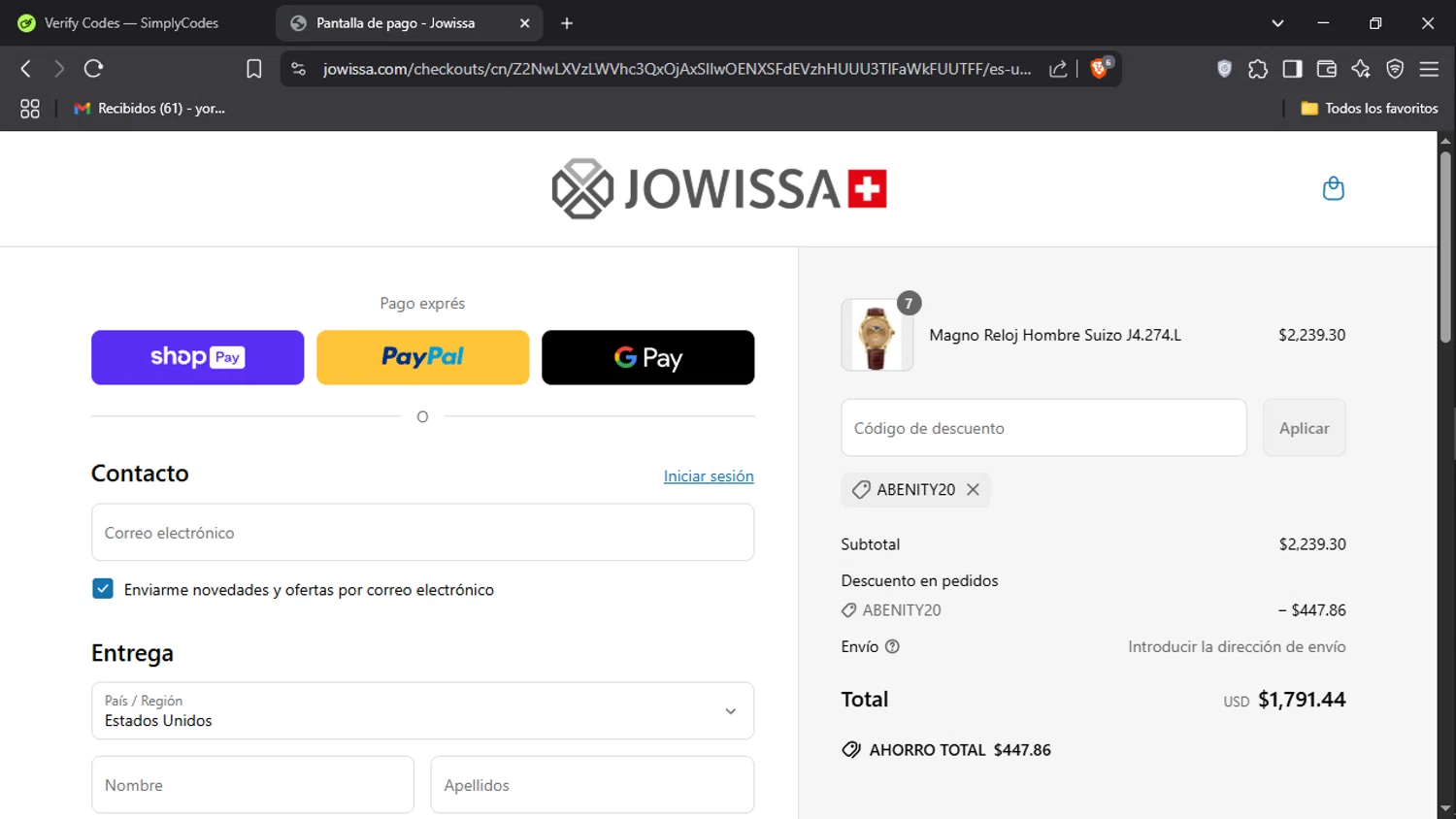Screen dimensions: 1456x819
Task: Open the apps grid icon in bookmarks bar
Action: (30, 109)
